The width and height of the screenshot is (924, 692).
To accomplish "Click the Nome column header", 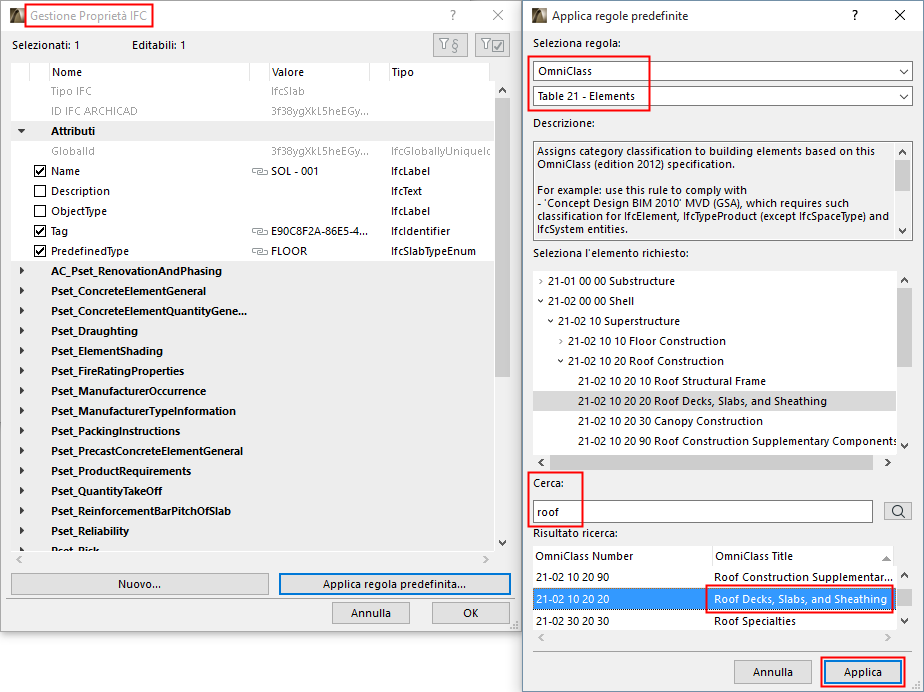I will click(149, 72).
